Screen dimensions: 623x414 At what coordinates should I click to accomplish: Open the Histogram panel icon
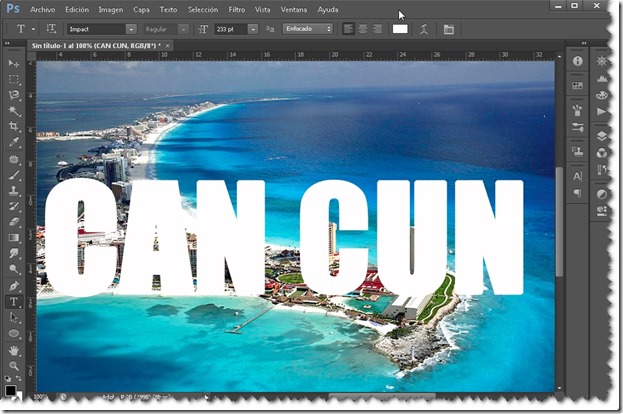602,78
